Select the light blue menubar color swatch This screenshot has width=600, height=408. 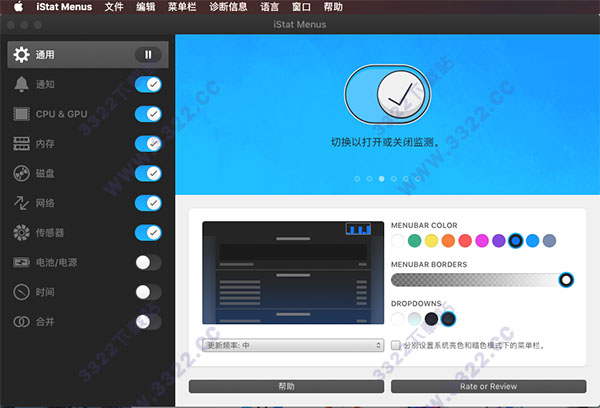(532, 241)
